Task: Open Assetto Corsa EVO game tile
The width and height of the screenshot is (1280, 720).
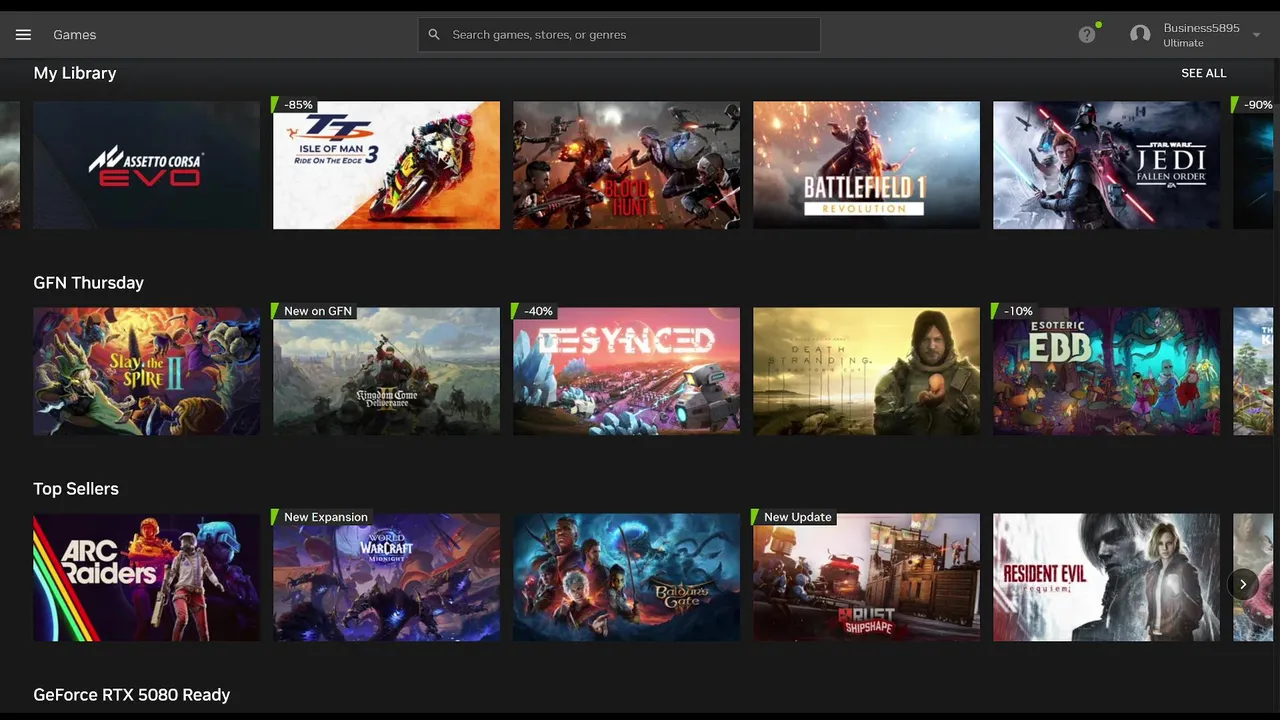Action: (x=147, y=165)
